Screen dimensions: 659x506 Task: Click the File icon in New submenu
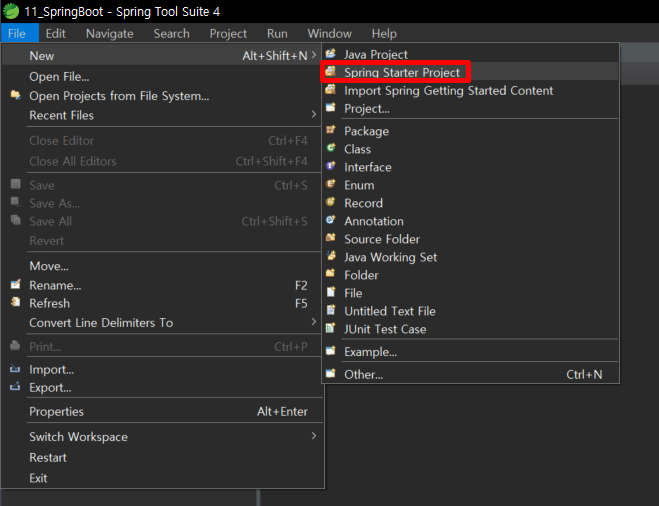tap(331, 292)
